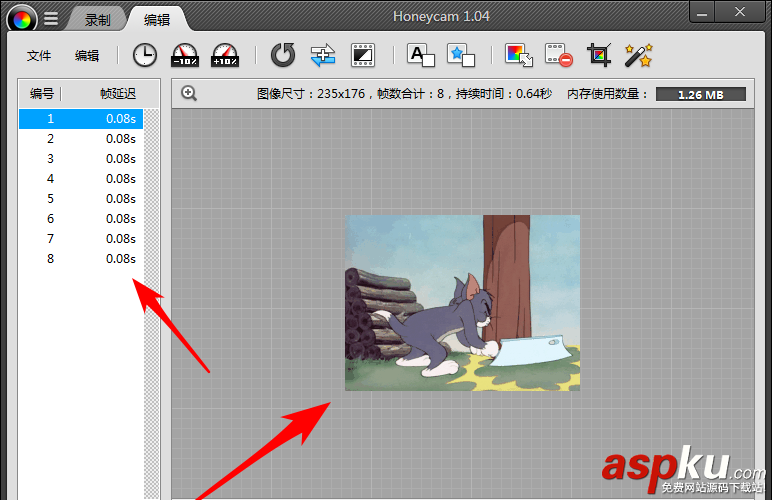
Task: Select the crop tool icon
Action: tap(599, 55)
